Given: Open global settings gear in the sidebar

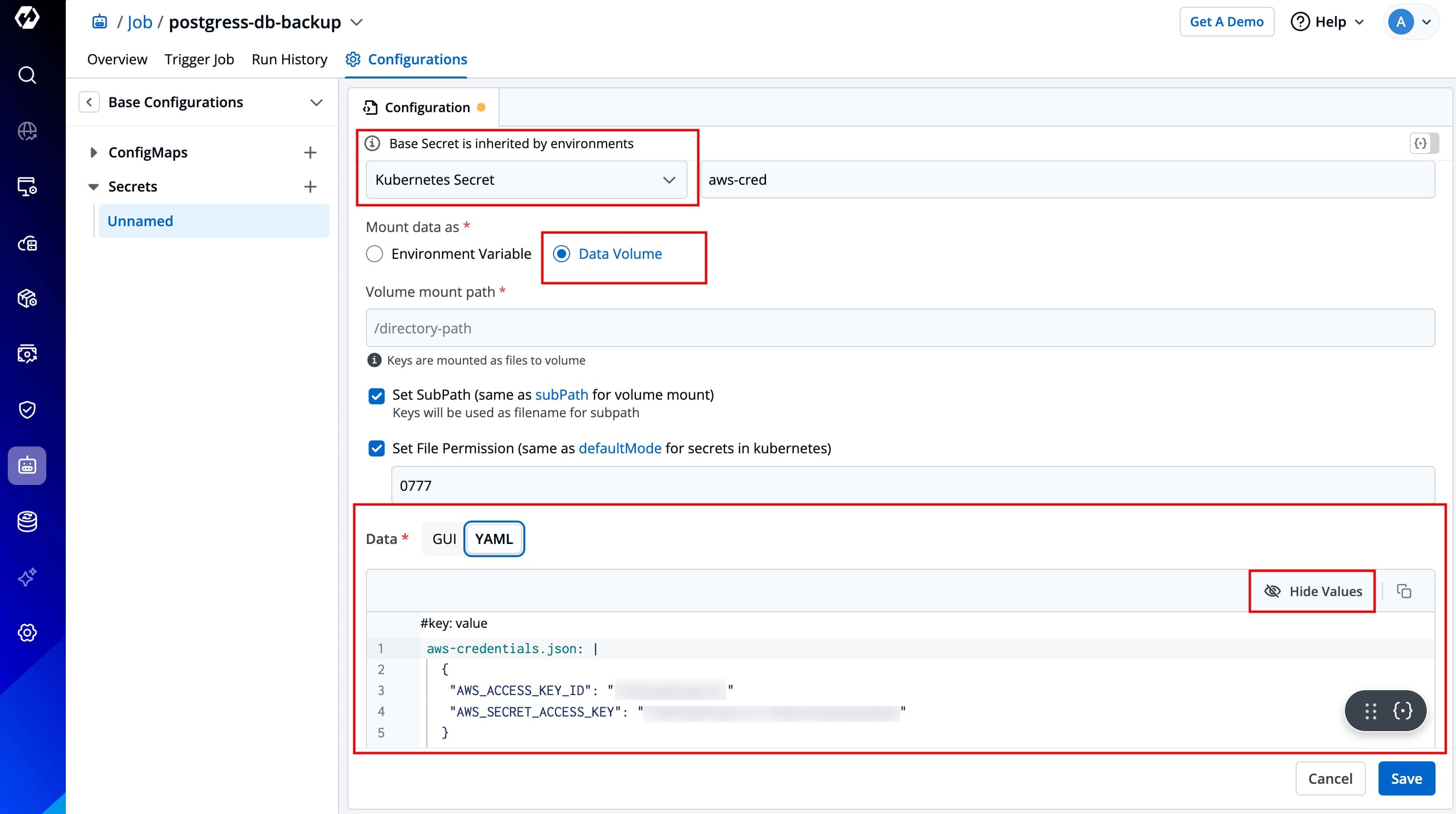Looking at the screenshot, I should [27, 632].
